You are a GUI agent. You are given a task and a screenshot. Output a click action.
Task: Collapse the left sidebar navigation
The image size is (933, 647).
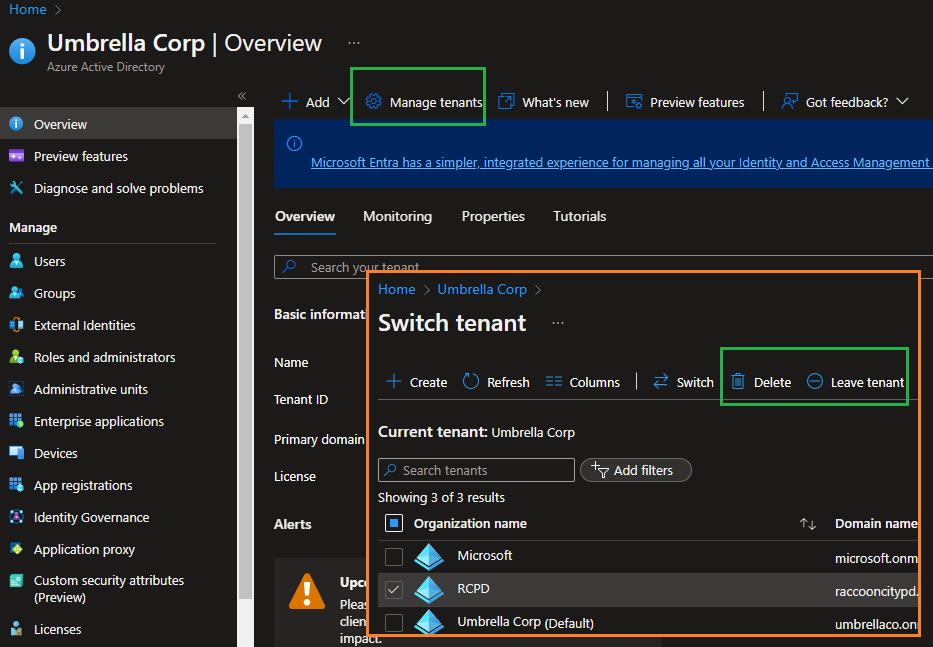pyautogui.click(x=241, y=96)
